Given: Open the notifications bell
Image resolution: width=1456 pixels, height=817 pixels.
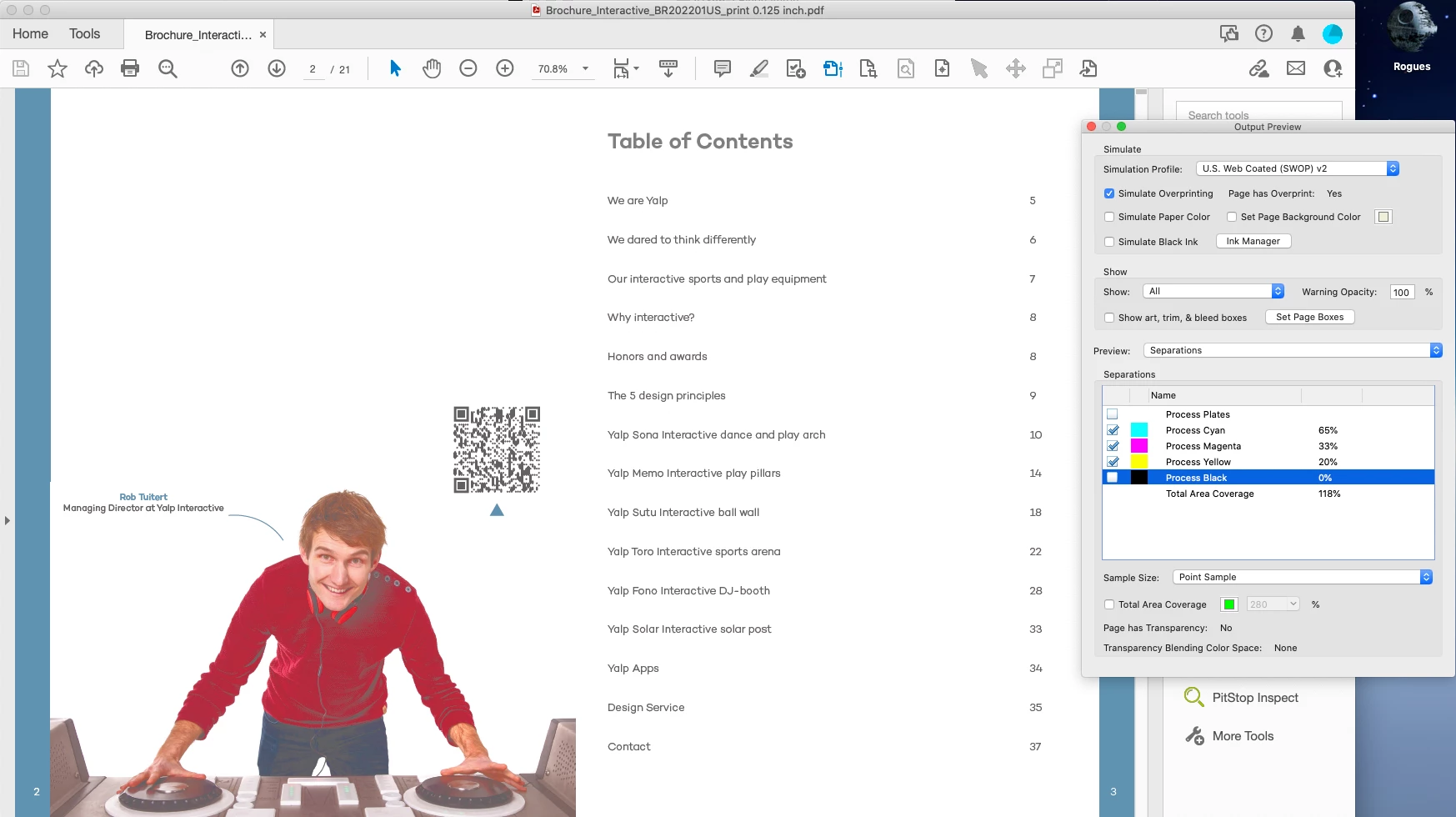Looking at the screenshot, I should click(x=1298, y=33).
